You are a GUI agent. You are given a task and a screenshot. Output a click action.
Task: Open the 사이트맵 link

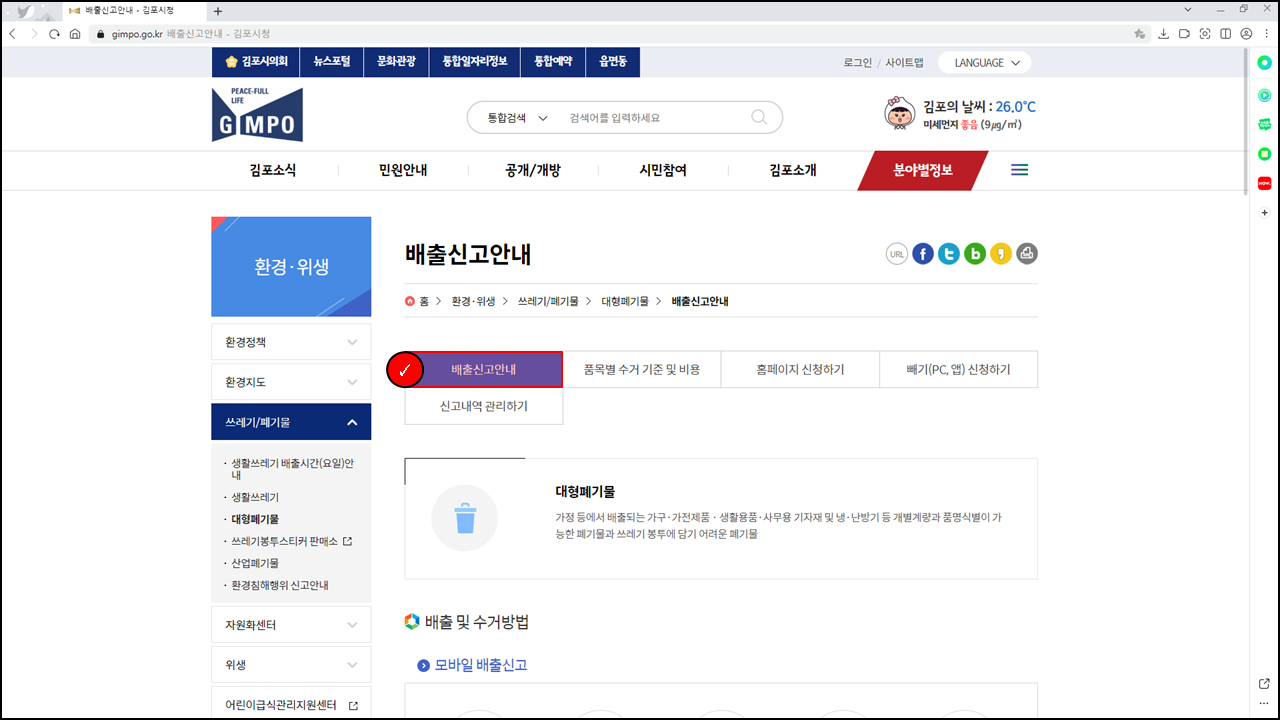click(904, 63)
